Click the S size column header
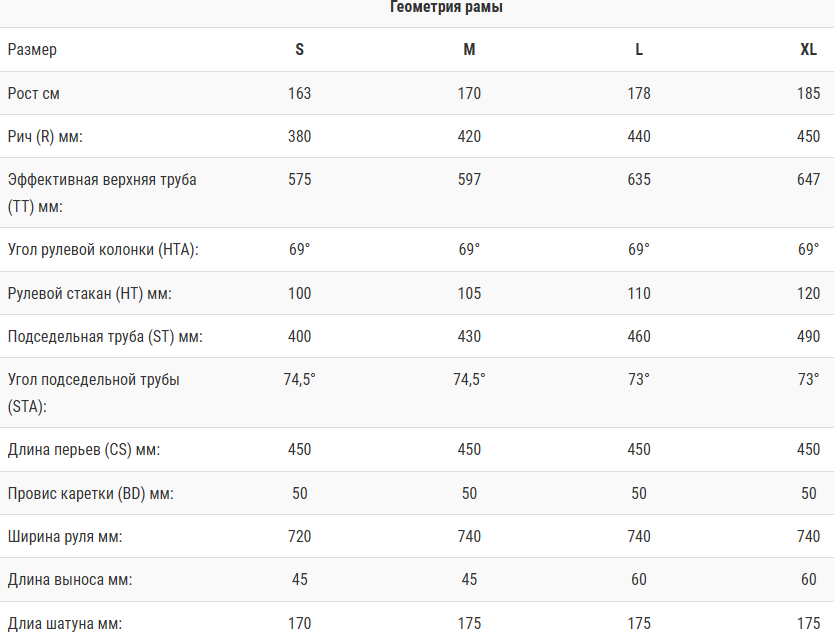 pos(300,50)
